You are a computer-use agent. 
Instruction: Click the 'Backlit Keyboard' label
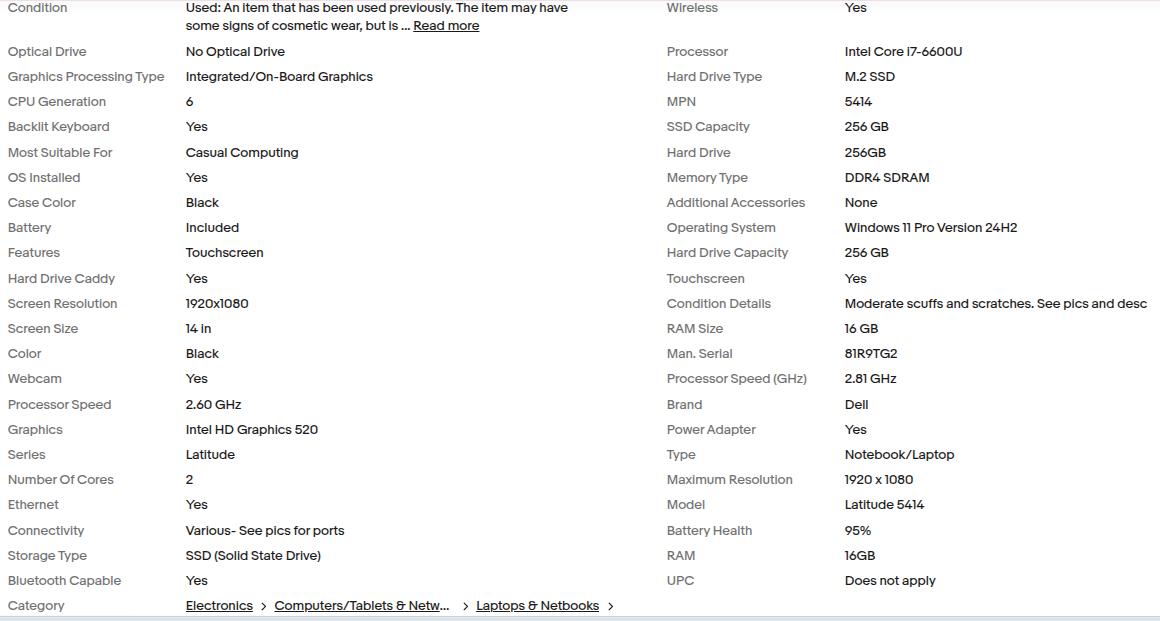coord(58,127)
